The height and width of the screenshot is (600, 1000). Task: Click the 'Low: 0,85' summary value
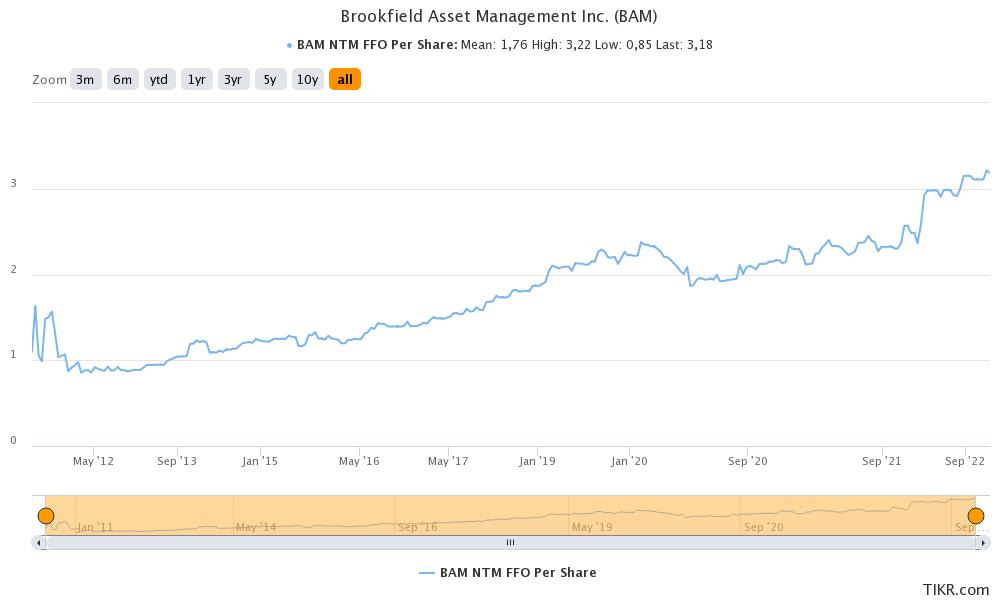coord(624,45)
